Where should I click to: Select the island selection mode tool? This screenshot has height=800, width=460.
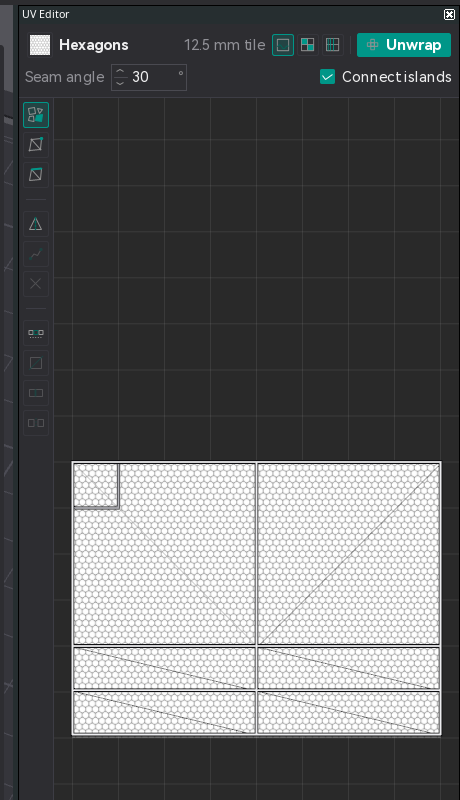(36, 114)
